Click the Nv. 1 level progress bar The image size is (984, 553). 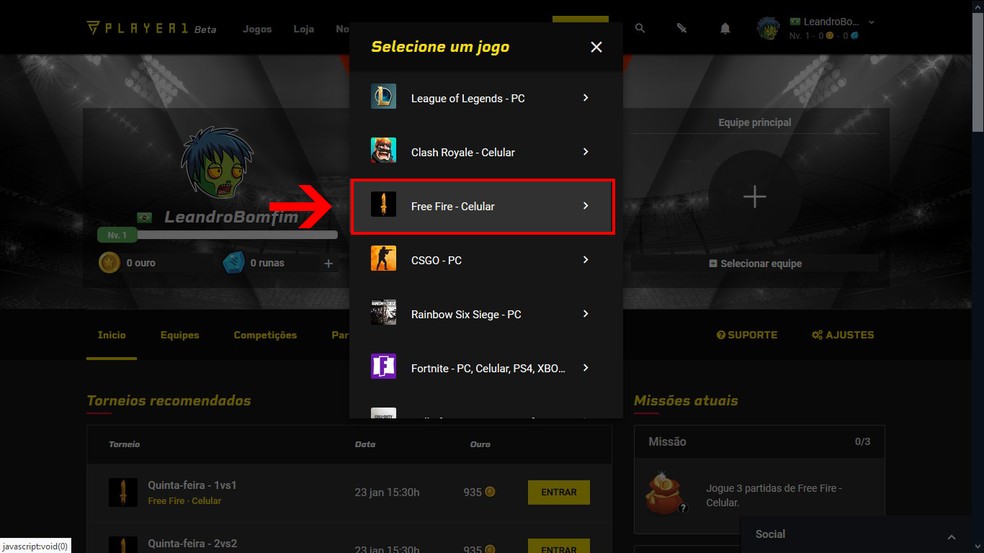click(x=218, y=235)
